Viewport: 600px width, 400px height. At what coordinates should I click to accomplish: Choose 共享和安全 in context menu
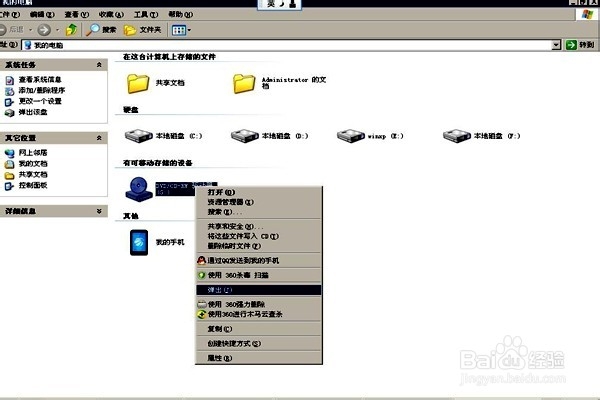pos(259,227)
